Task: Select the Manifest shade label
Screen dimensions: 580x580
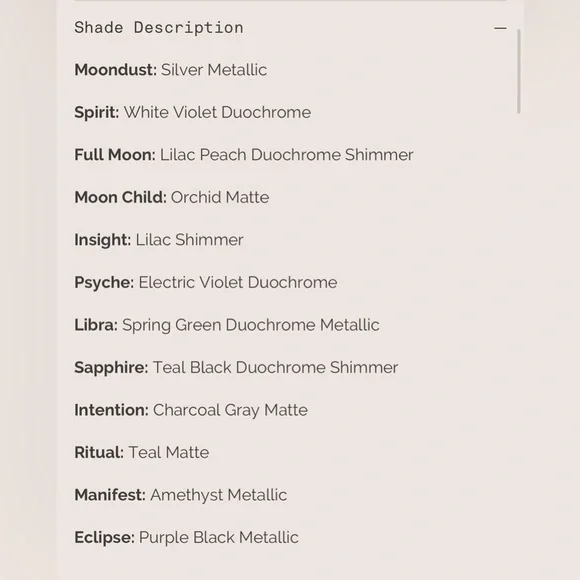Action: [x=110, y=495]
